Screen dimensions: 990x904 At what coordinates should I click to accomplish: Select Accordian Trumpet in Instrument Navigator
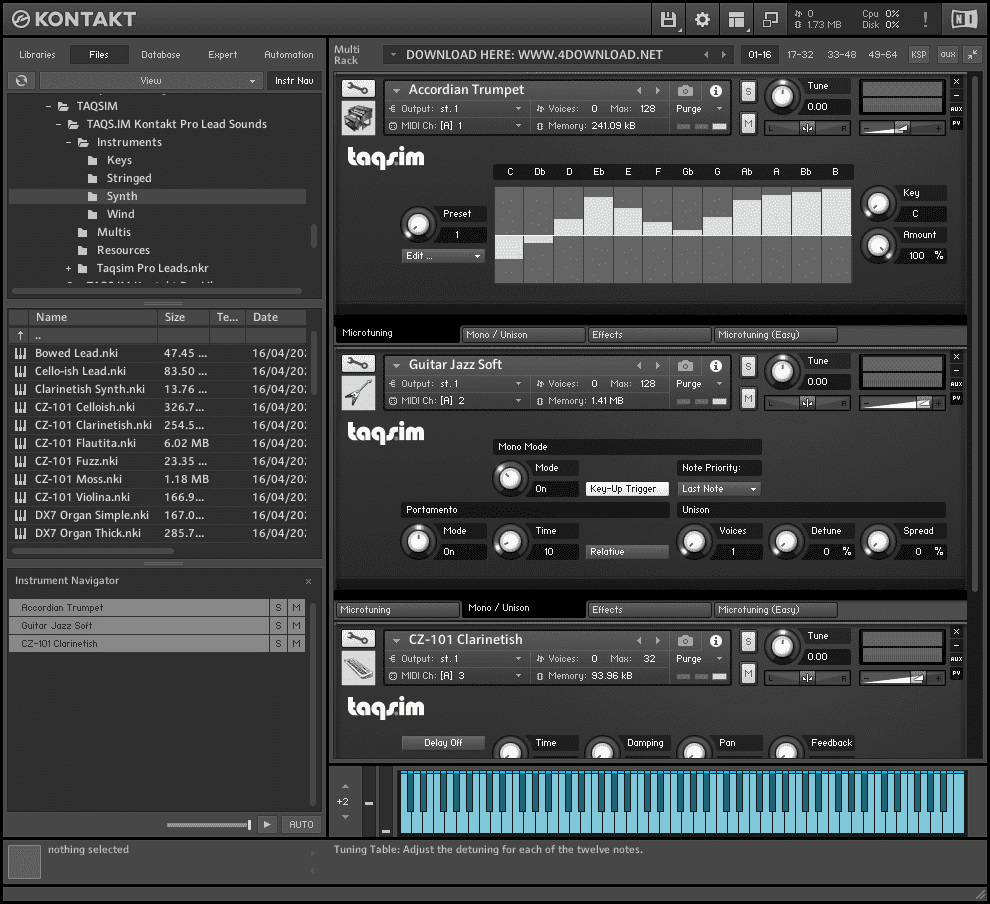coord(139,607)
